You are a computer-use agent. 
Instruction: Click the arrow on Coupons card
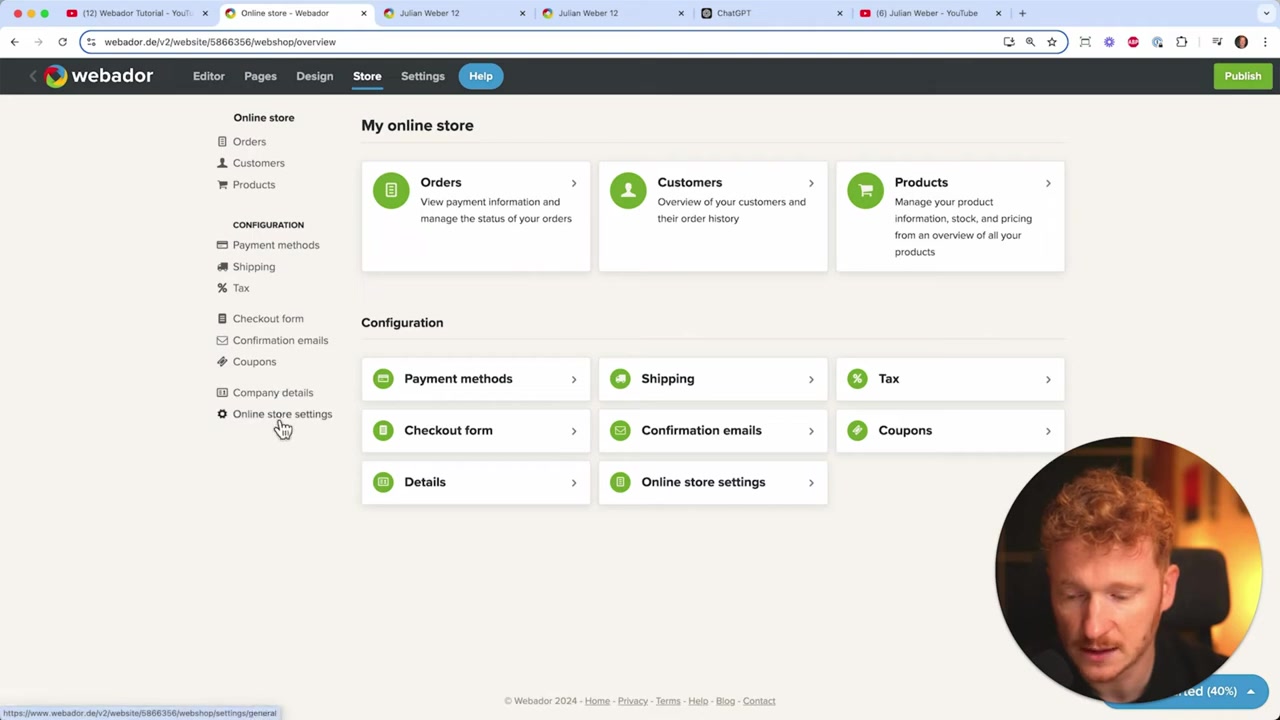click(1048, 431)
